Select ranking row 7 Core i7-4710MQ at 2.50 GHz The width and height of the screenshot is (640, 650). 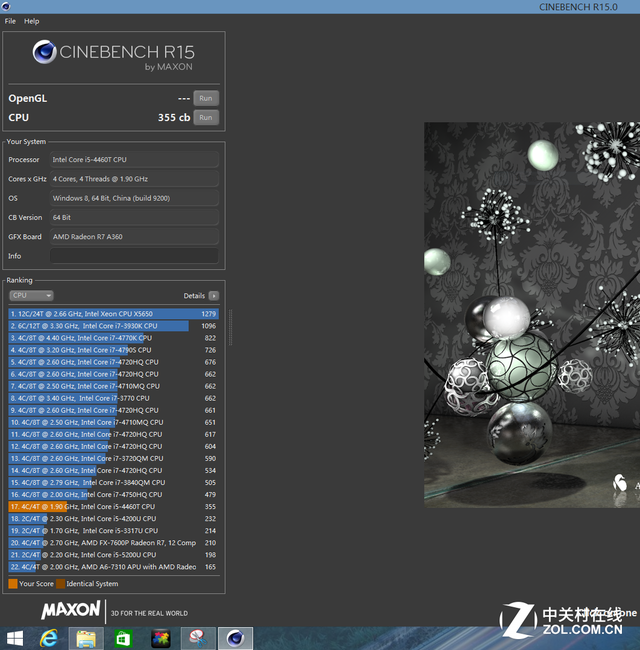click(x=114, y=386)
